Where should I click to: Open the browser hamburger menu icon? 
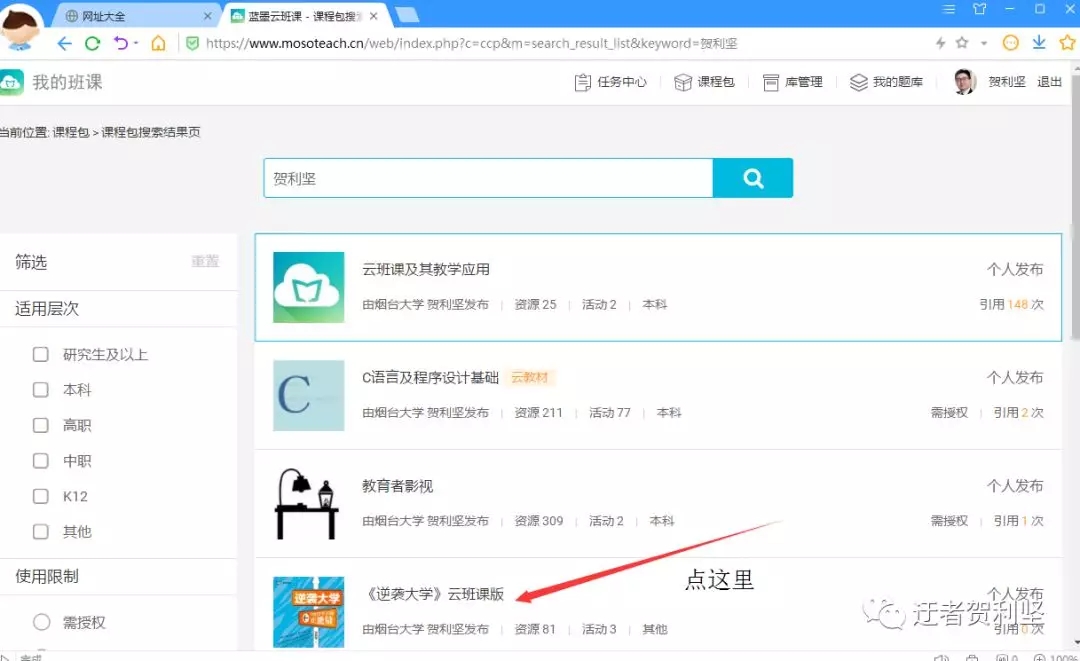pos(948,9)
